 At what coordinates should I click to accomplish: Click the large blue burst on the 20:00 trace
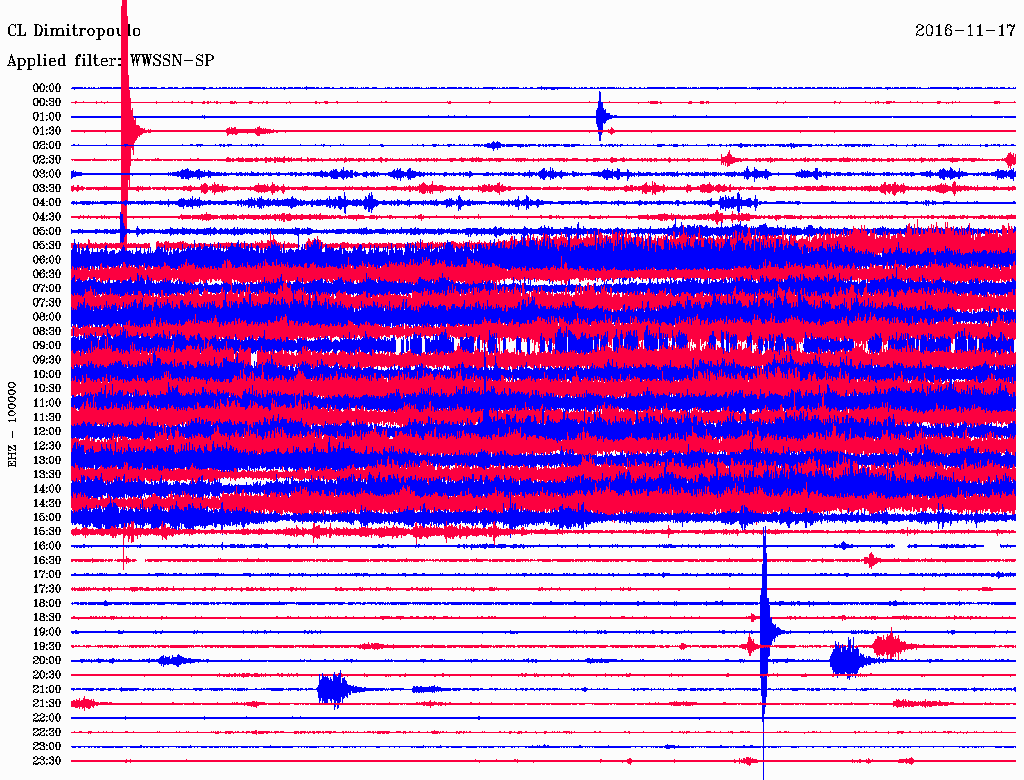point(848,660)
